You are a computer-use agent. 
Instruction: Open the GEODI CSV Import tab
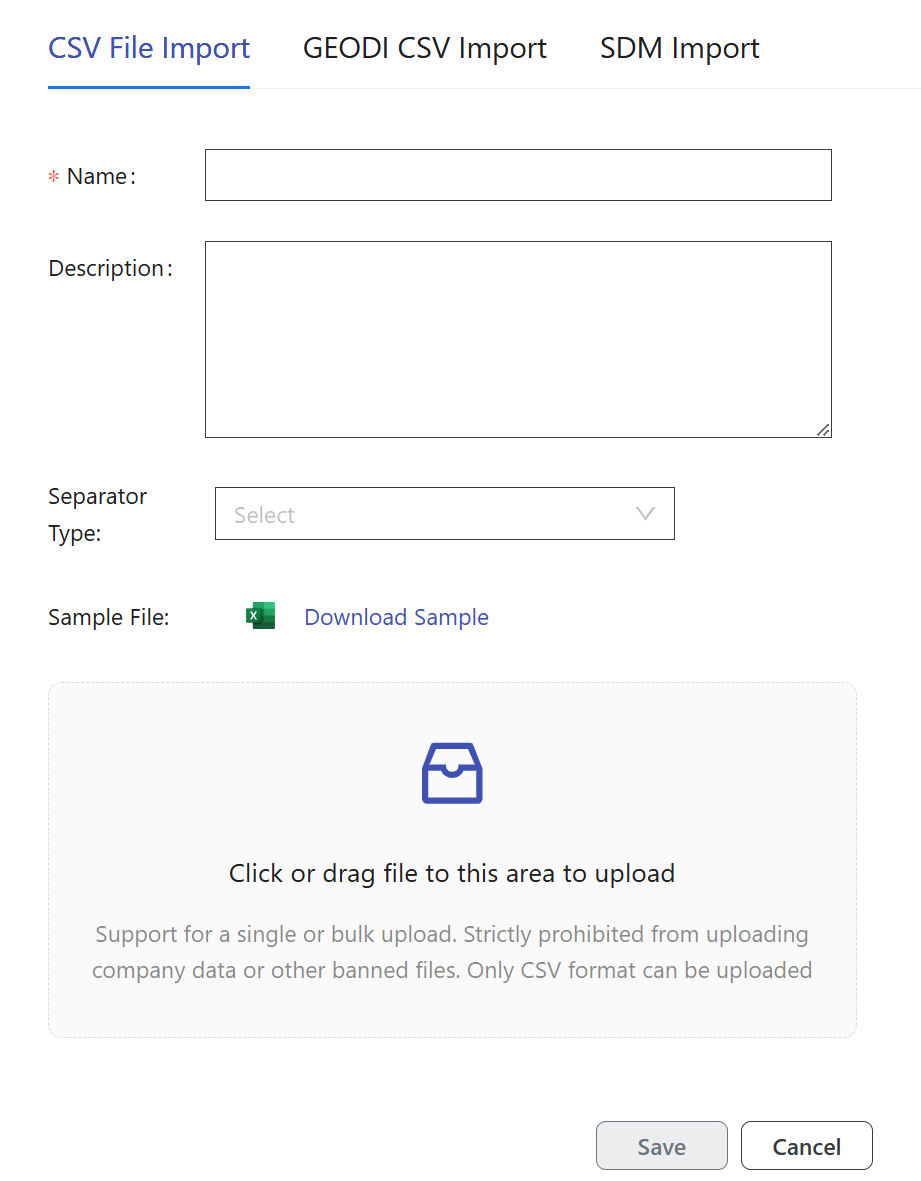[424, 48]
